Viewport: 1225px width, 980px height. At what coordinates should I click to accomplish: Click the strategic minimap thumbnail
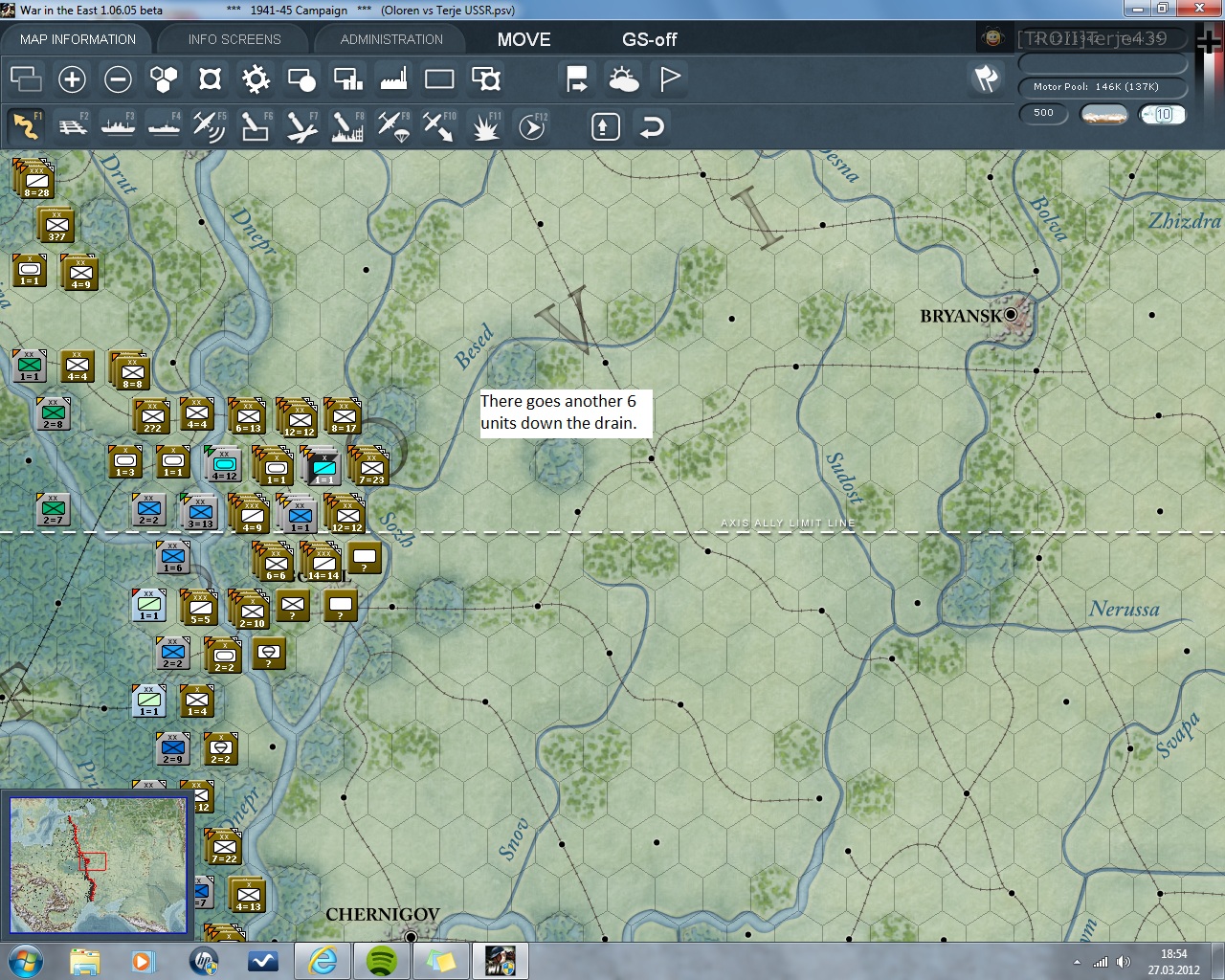(99, 864)
